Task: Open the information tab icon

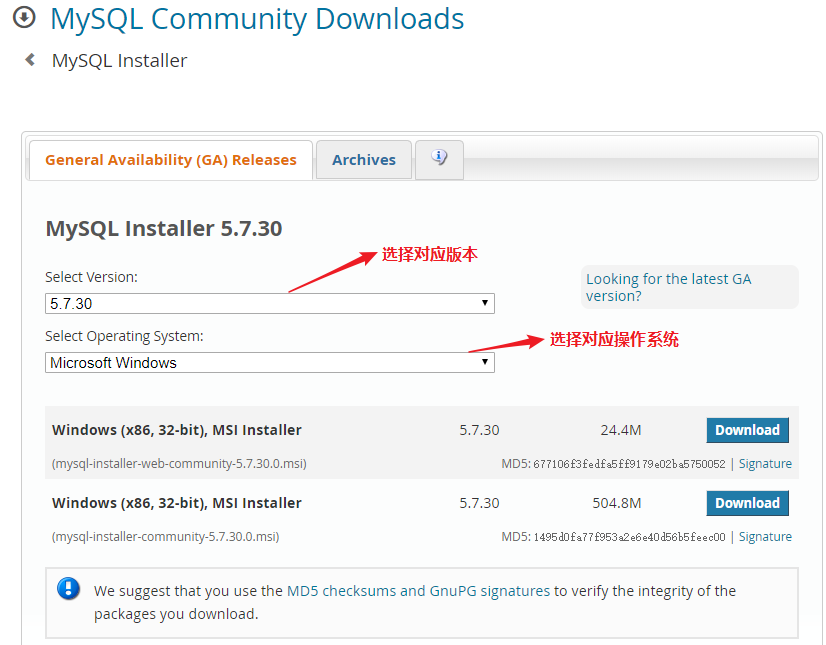Action: (439, 158)
